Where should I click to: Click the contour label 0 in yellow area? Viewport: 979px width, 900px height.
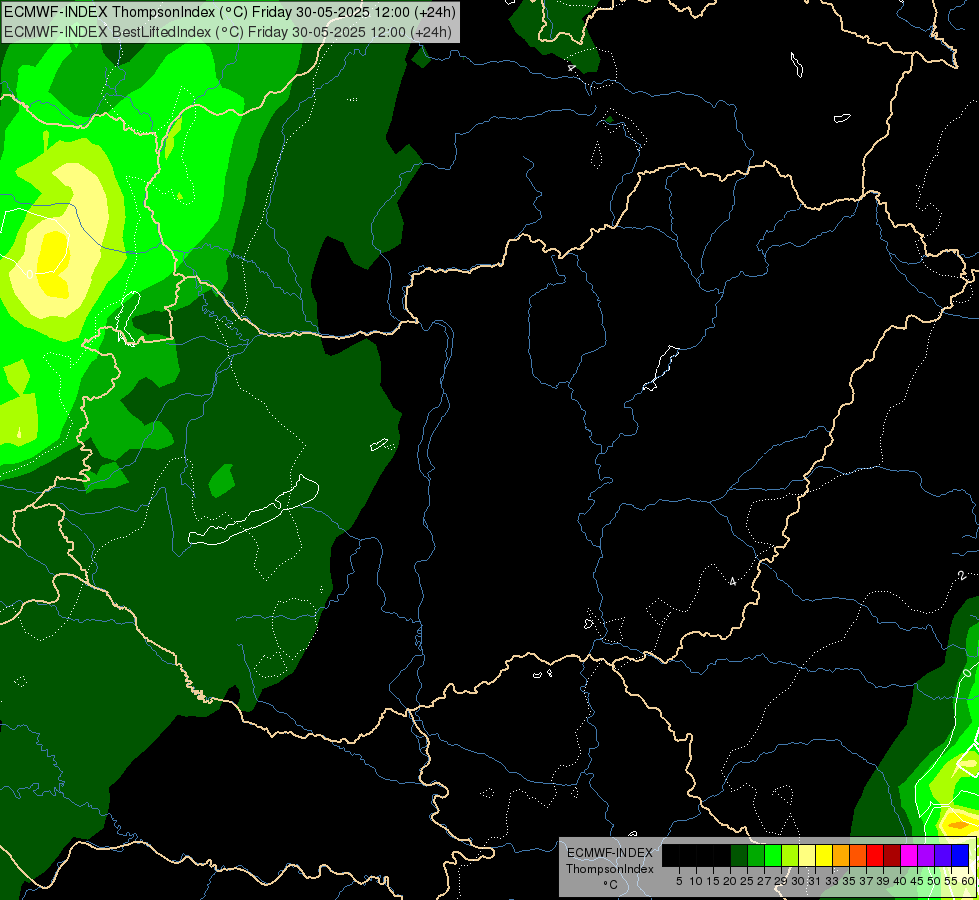tap(29, 274)
